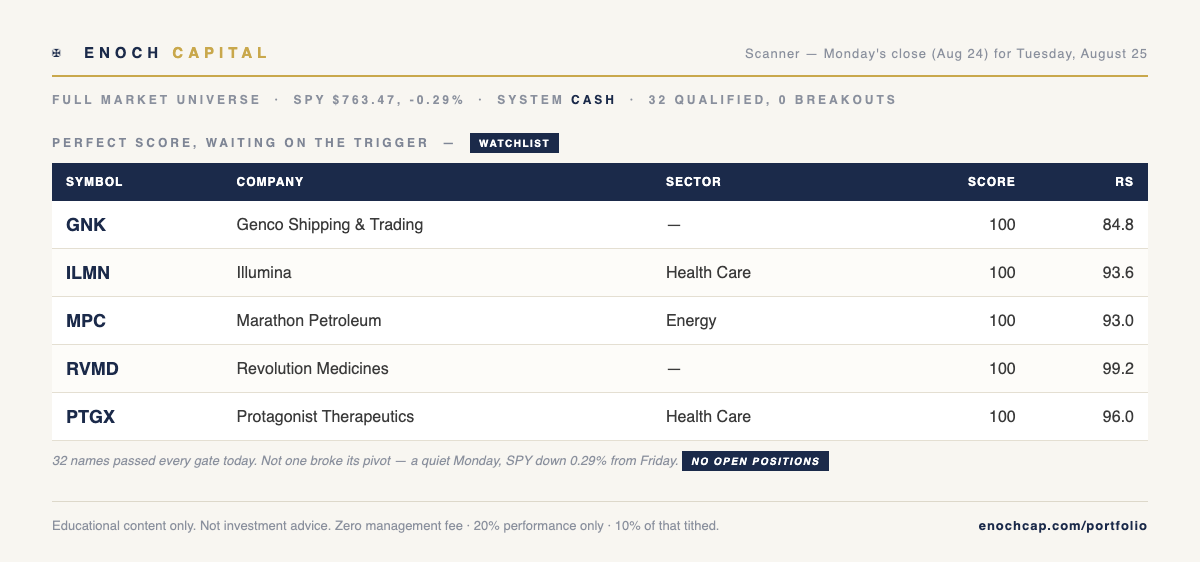1200x562 pixels.
Task: Click the SYSTEM CASH status text
Action: click(x=556, y=100)
